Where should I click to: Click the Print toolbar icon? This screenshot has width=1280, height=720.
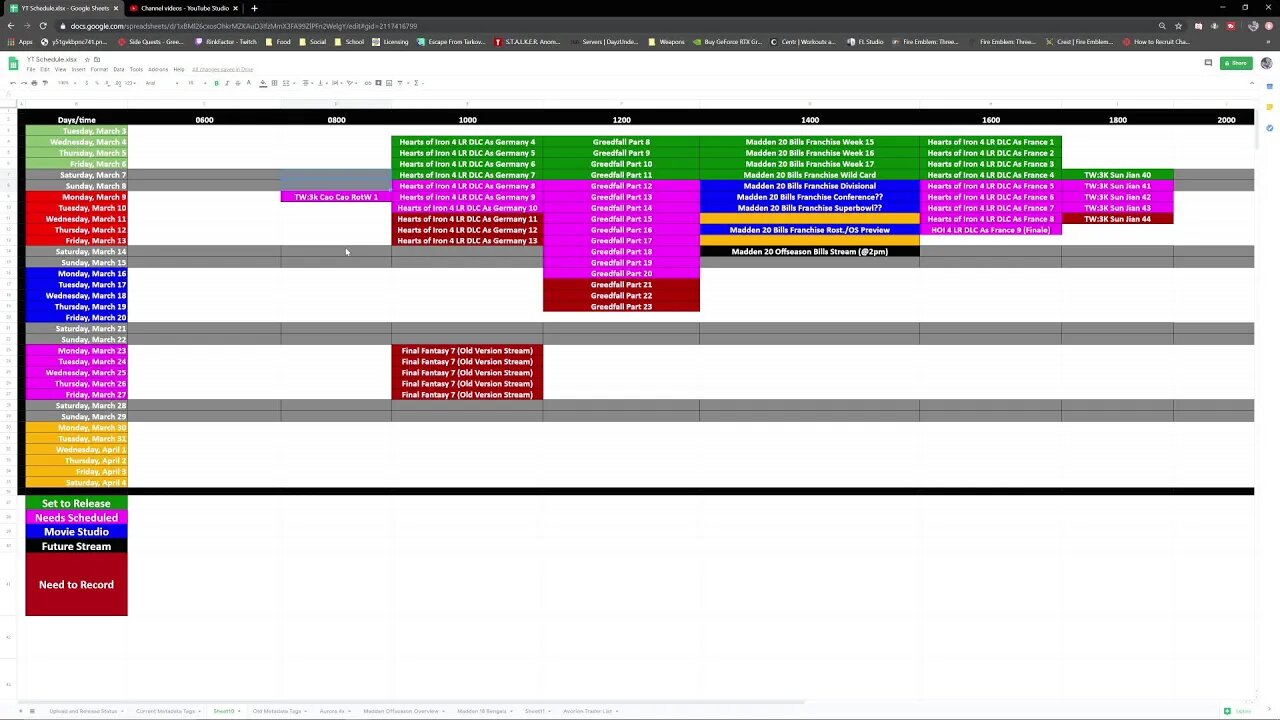34,83
